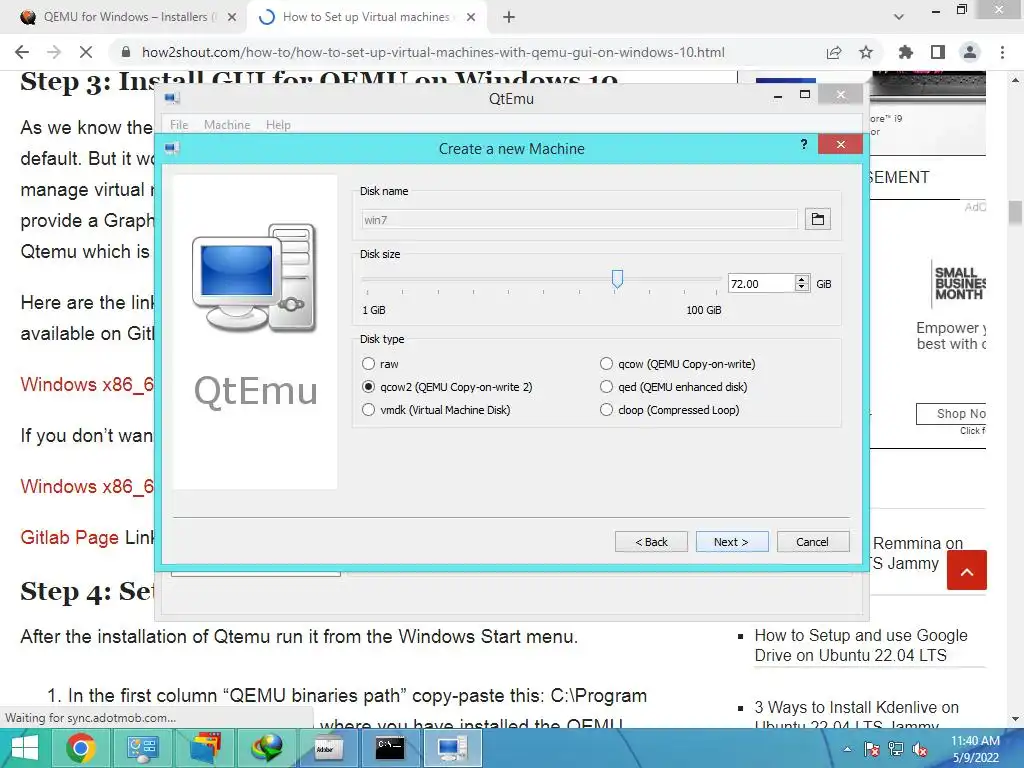Click the Next > button
The width and height of the screenshot is (1024, 768).
pyautogui.click(x=731, y=542)
